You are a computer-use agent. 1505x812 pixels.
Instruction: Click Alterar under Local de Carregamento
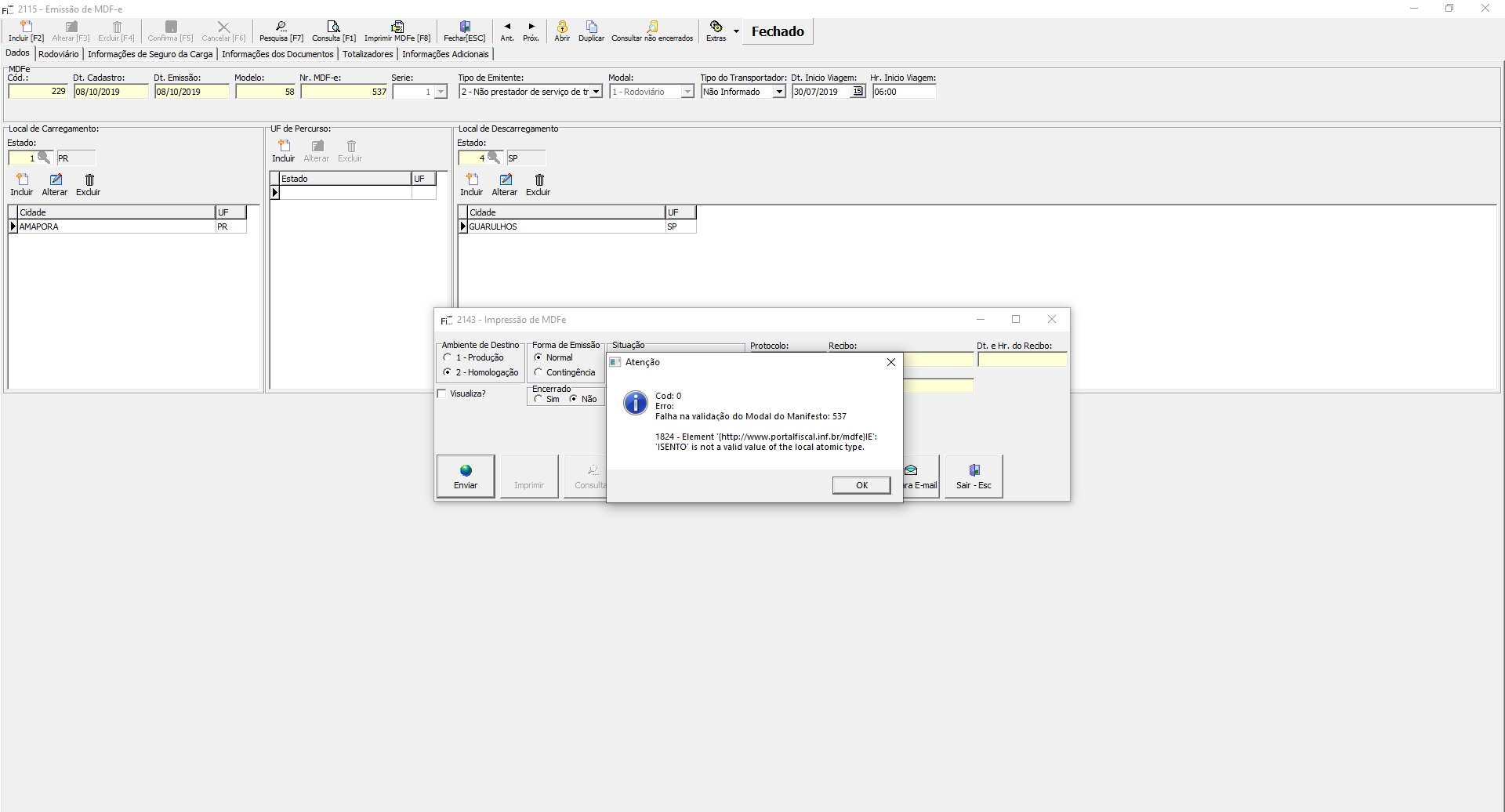(x=55, y=185)
